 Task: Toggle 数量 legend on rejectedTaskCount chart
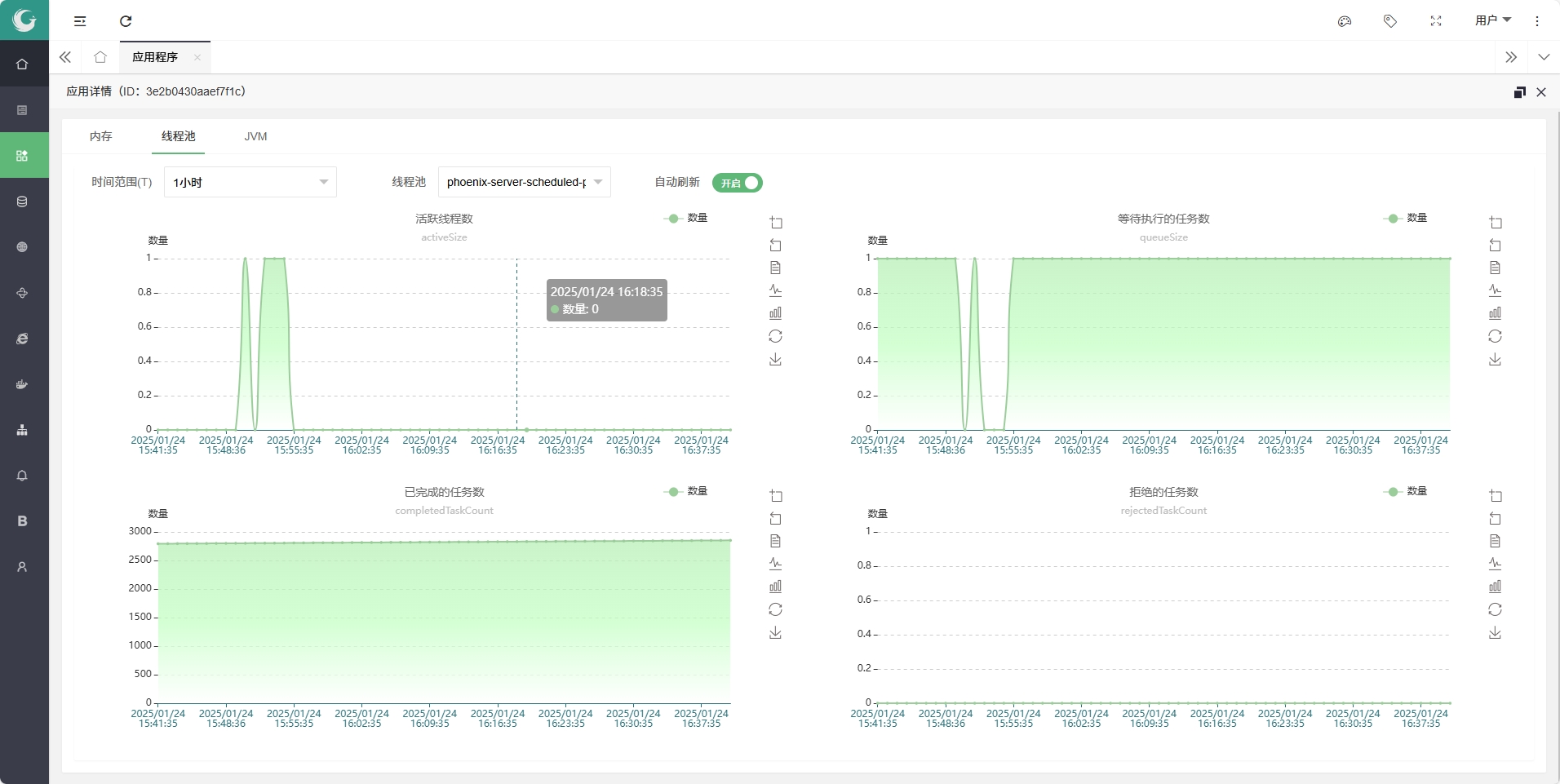[1406, 491]
